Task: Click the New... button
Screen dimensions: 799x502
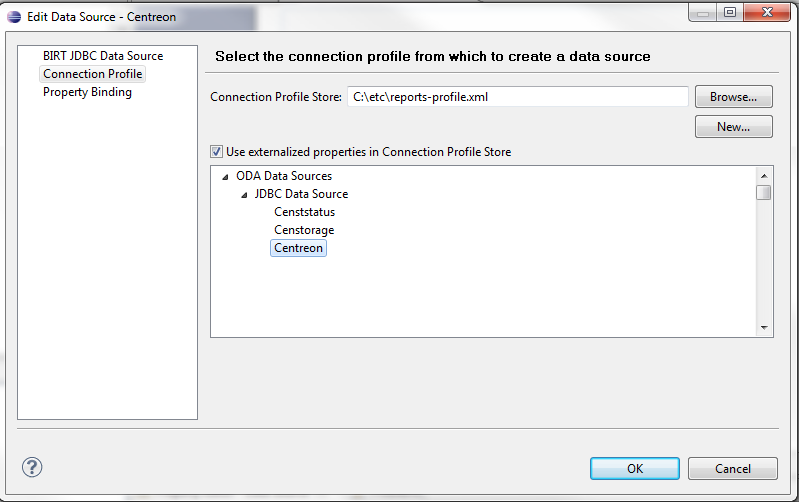Action: 734,127
